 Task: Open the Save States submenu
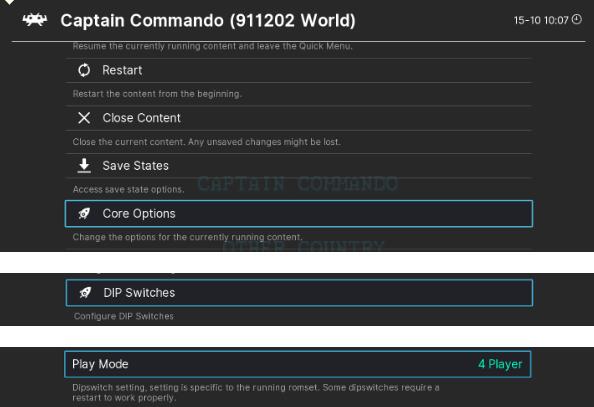[299, 166]
